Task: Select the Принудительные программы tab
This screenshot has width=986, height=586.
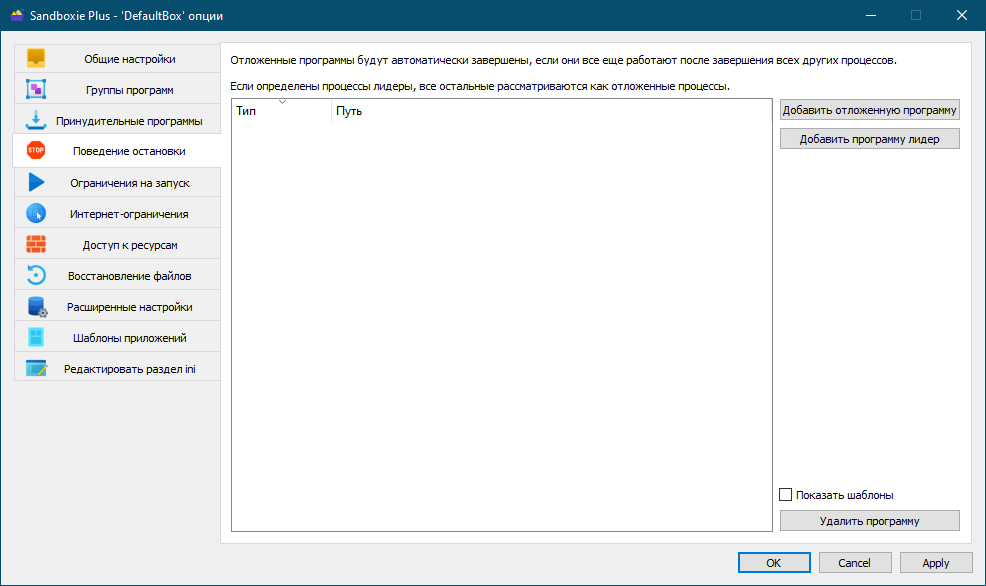Action: (x=117, y=121)
